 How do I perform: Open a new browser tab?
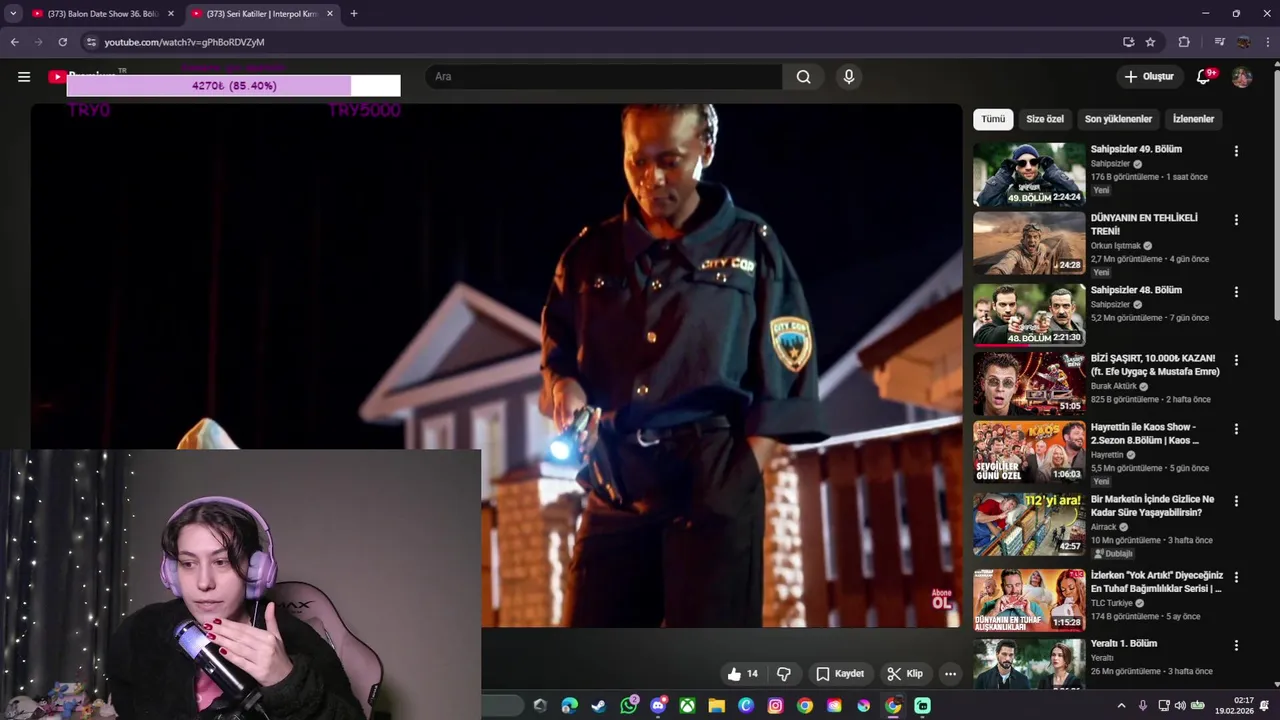pyautogui.click(x=354, y=14)
